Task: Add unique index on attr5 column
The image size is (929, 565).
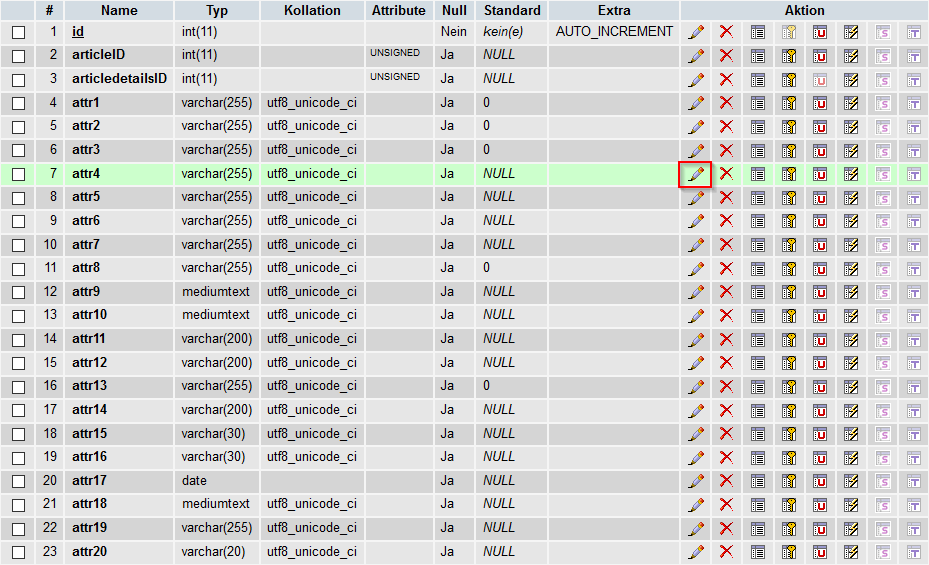Action: point(820,198)
